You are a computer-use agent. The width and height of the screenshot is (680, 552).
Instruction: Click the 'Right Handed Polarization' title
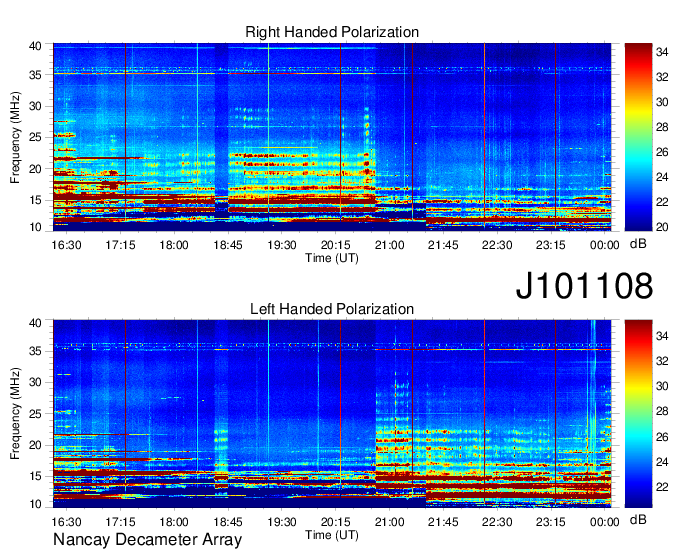point(332,32)
